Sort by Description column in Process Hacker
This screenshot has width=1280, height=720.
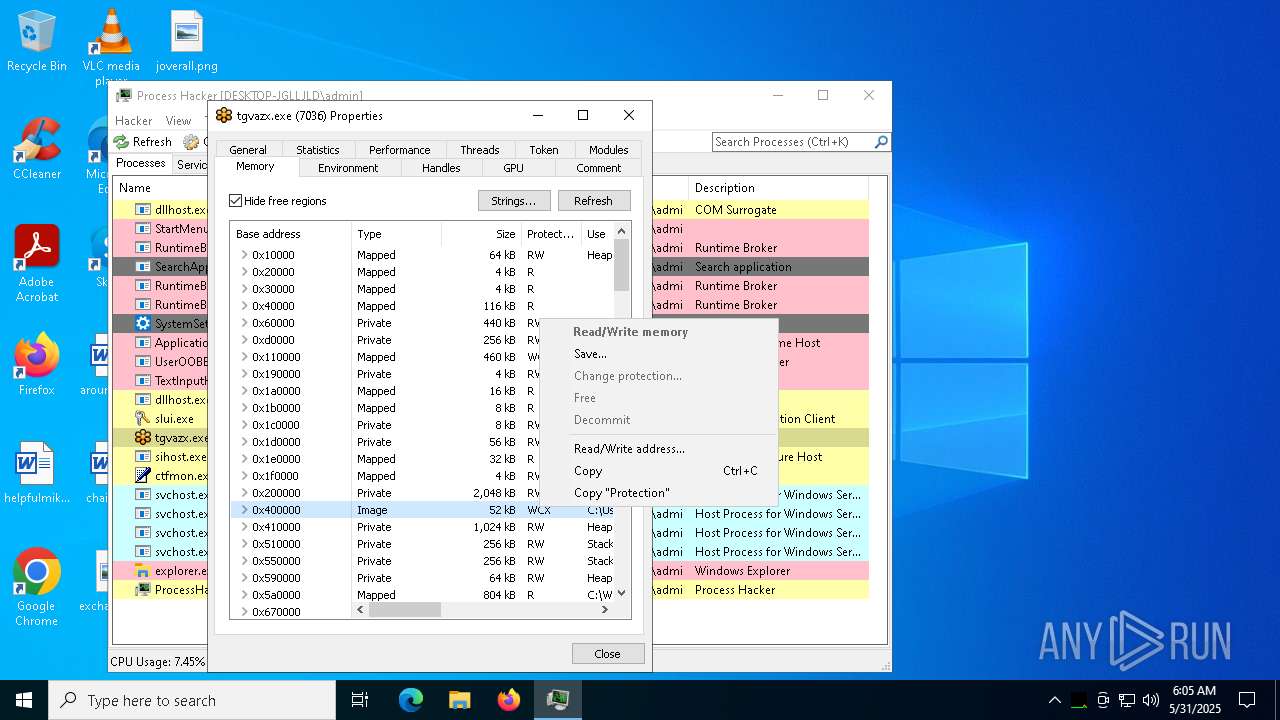[x=776, y=188]
